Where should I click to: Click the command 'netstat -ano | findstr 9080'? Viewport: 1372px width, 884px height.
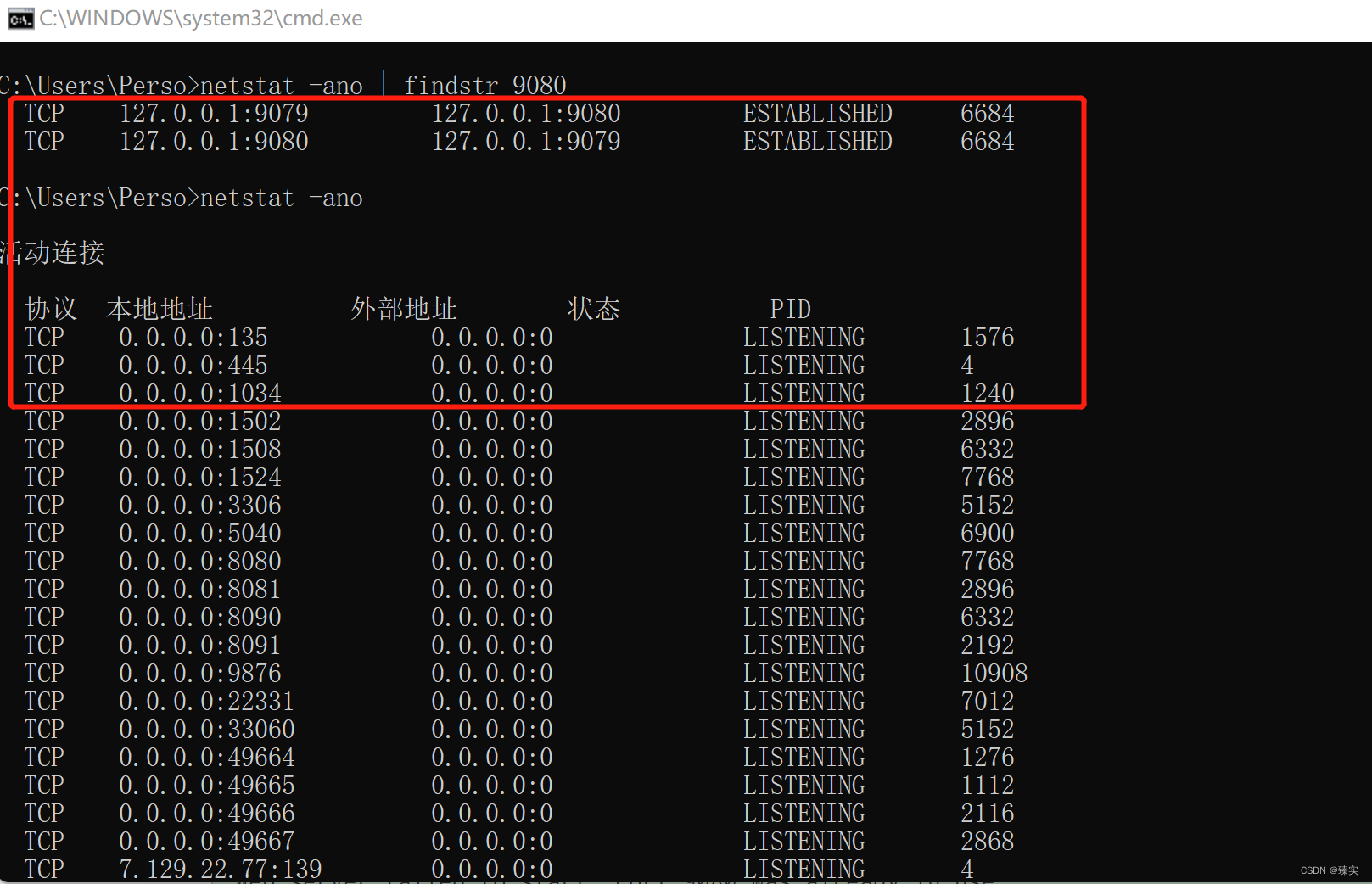[384, 86]
